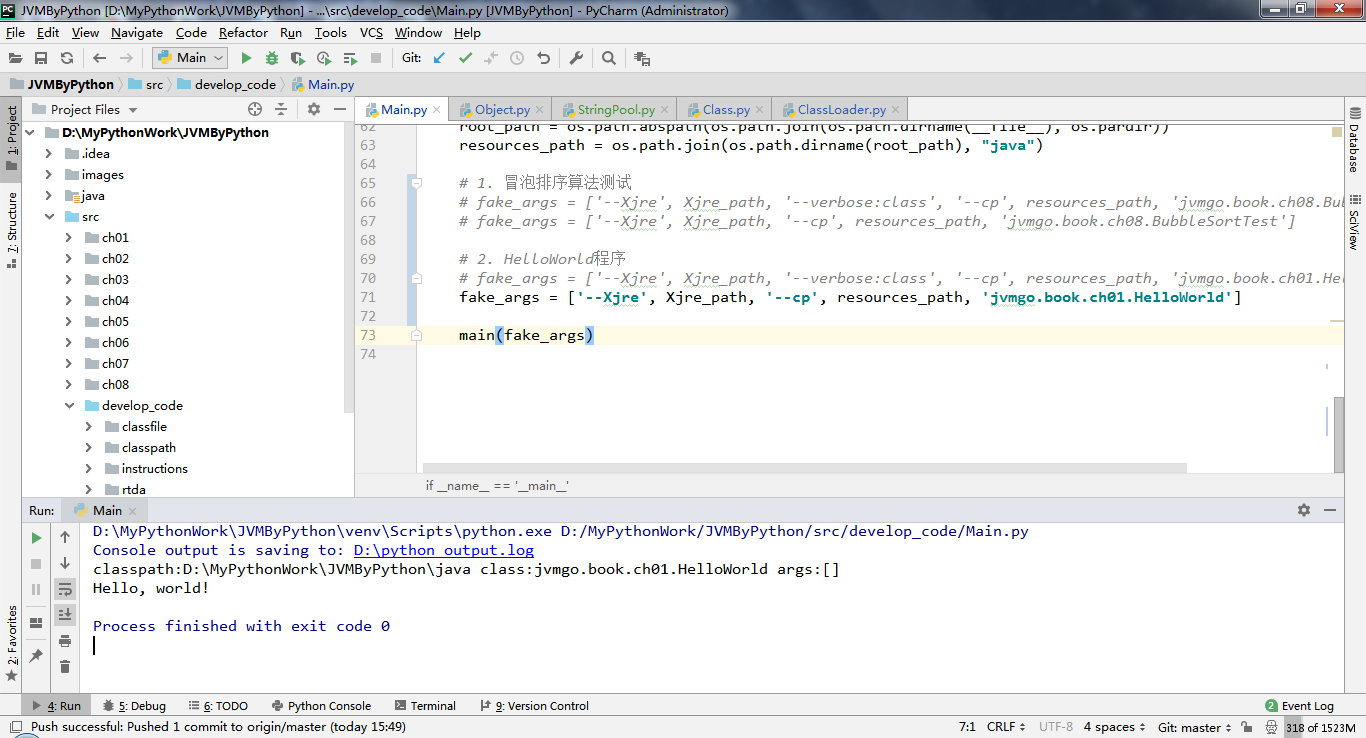Collapse the develop_code folder
Screen dimensions: 1366x738
[x=69, y=406]
